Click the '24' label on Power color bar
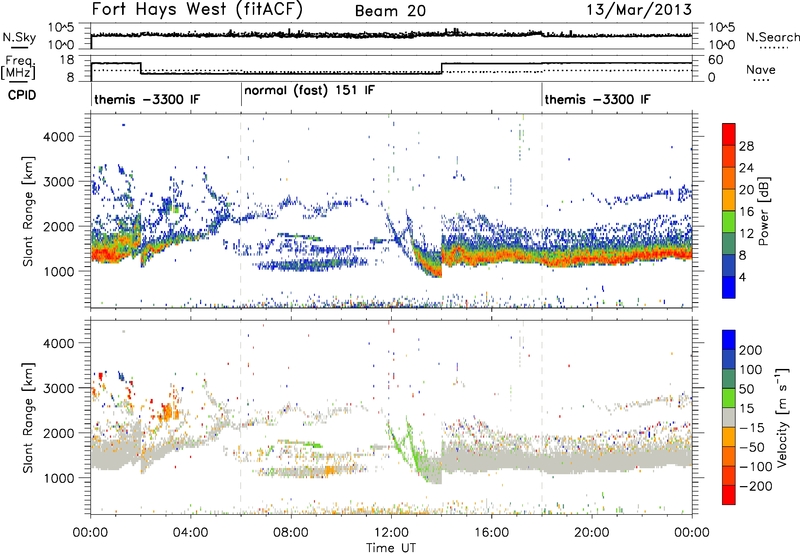This screenshot has width=800, height=554. point(746,168)
